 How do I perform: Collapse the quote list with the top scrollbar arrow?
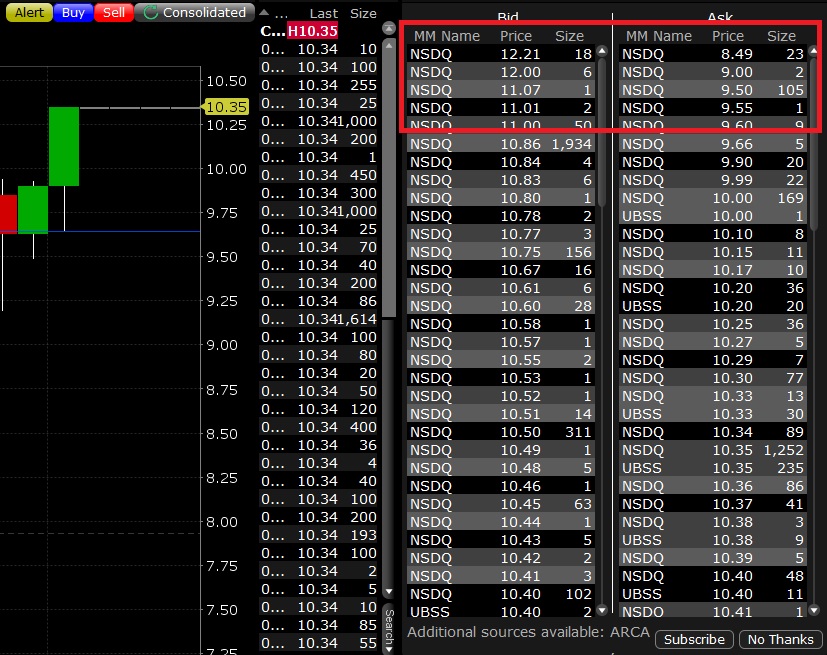[389, 28]
